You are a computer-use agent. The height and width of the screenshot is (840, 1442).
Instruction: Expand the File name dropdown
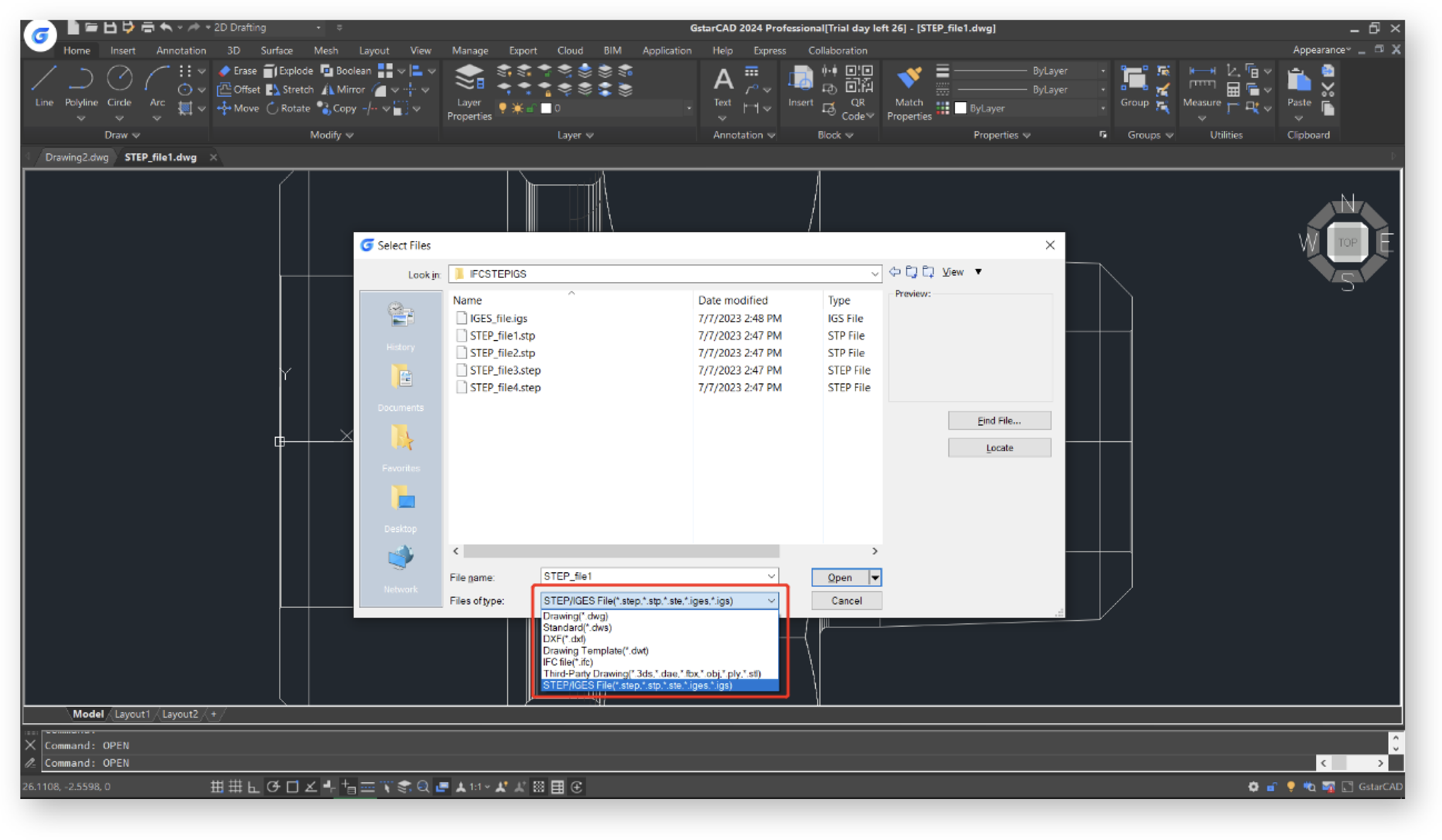[x=771, y=576]
